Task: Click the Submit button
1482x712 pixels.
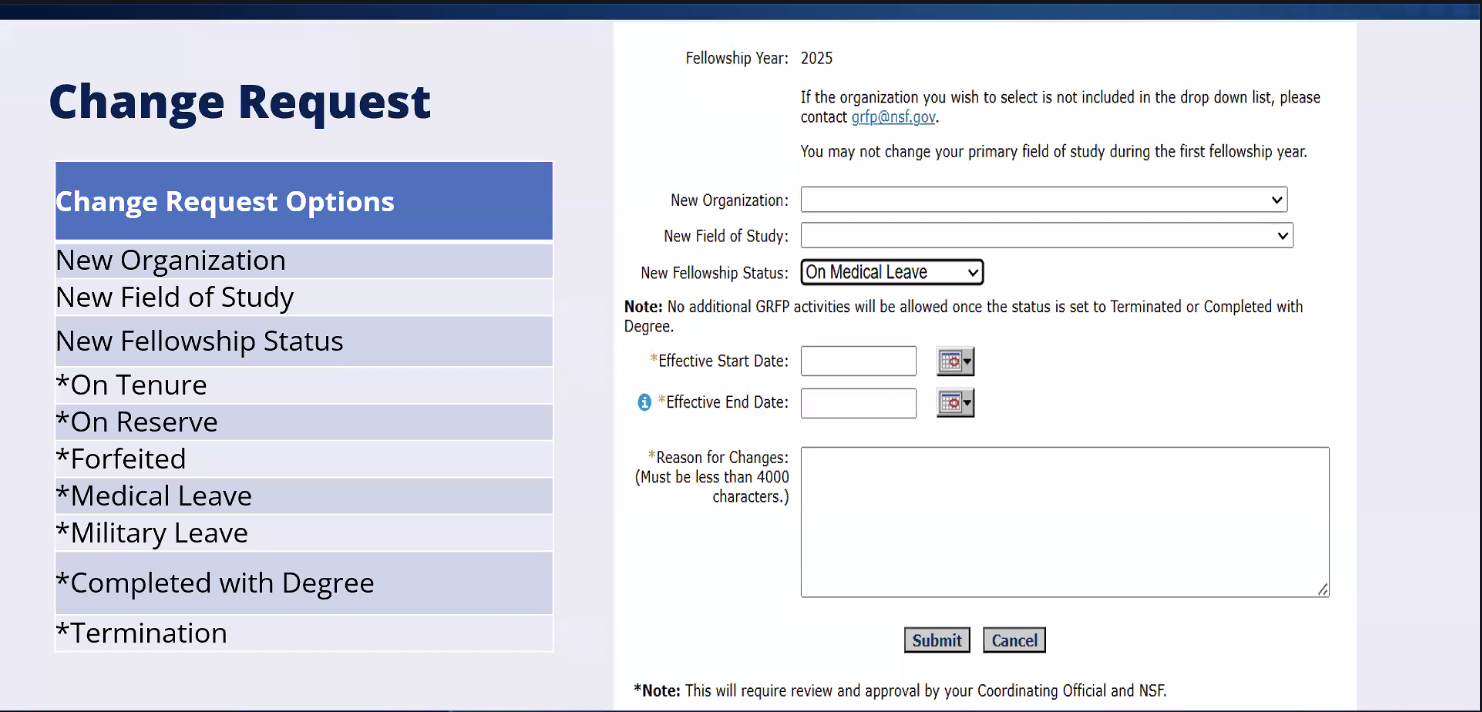Action: tap(937, 641)
